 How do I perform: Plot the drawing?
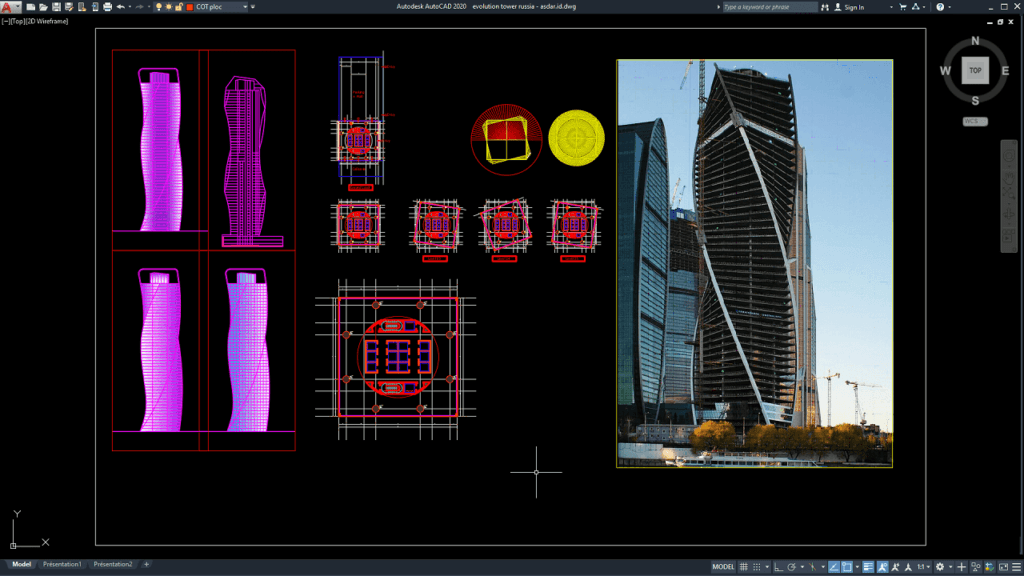pyautogui.click(x=109, y=8)
